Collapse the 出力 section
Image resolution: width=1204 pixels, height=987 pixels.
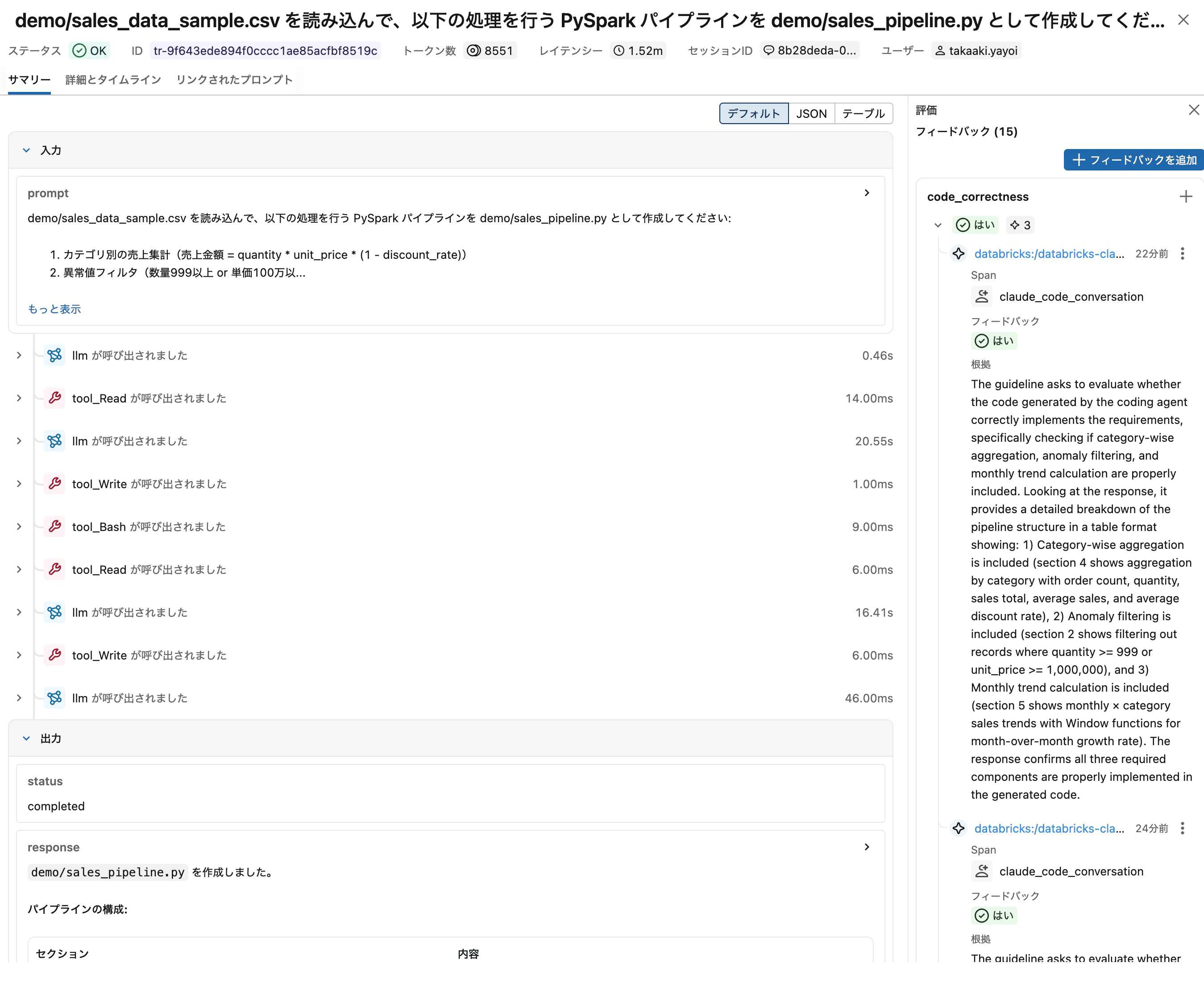26,738
